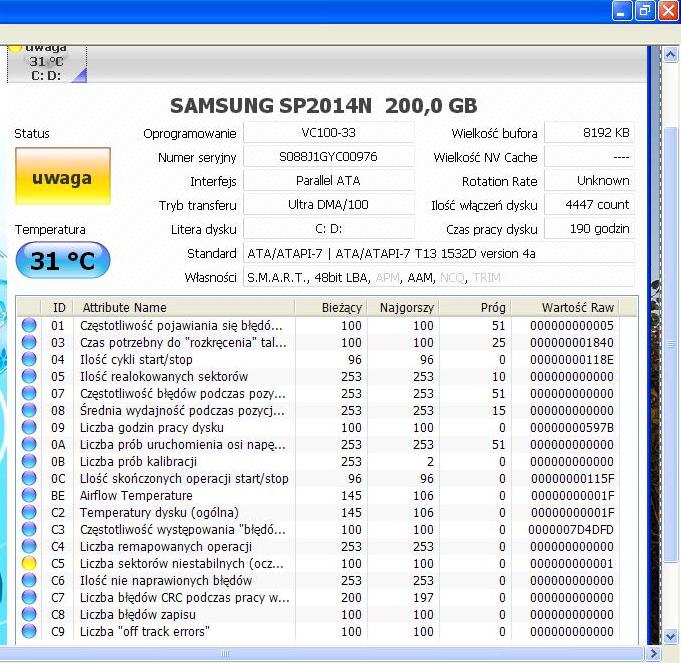The image size is (681, 664).
Task: Click the transfer mode field Ultra DMA/100
Action: click(328, 205)
